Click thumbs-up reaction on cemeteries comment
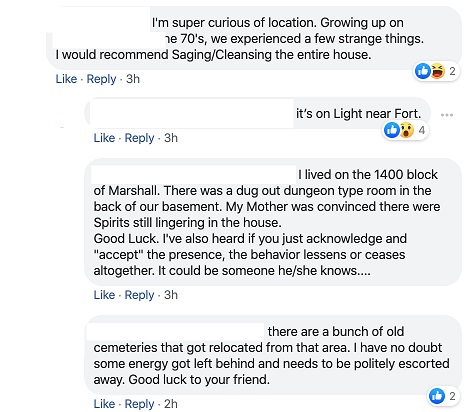The image size is (465, 412). 437,396
